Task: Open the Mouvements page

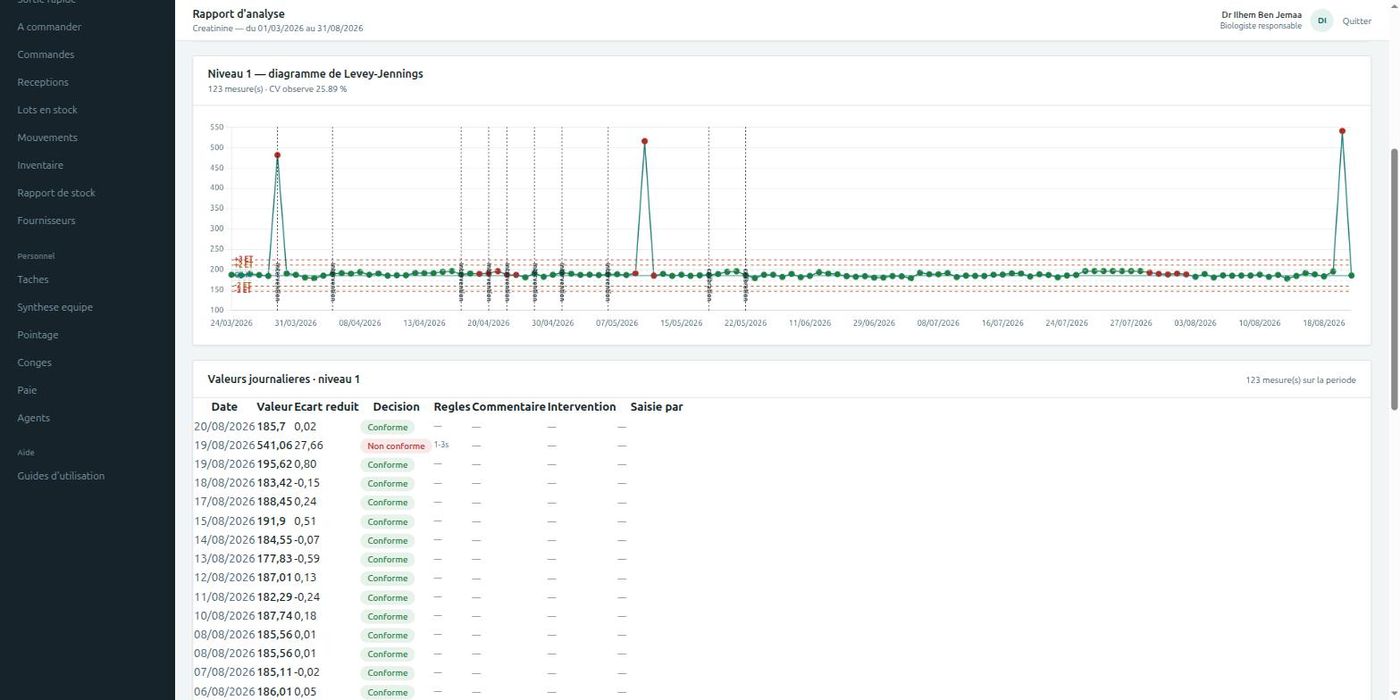Action: pos(47,138)
